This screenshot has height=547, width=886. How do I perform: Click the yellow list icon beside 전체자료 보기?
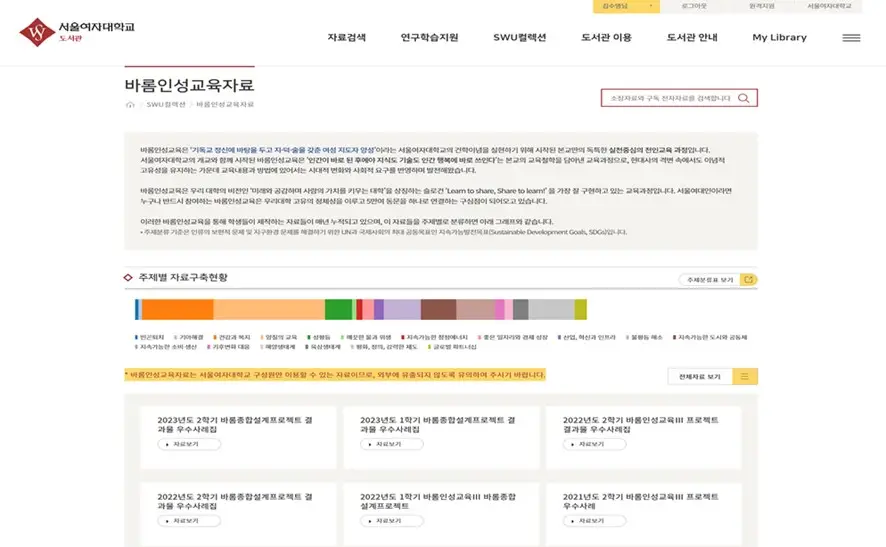coord(745,377)
